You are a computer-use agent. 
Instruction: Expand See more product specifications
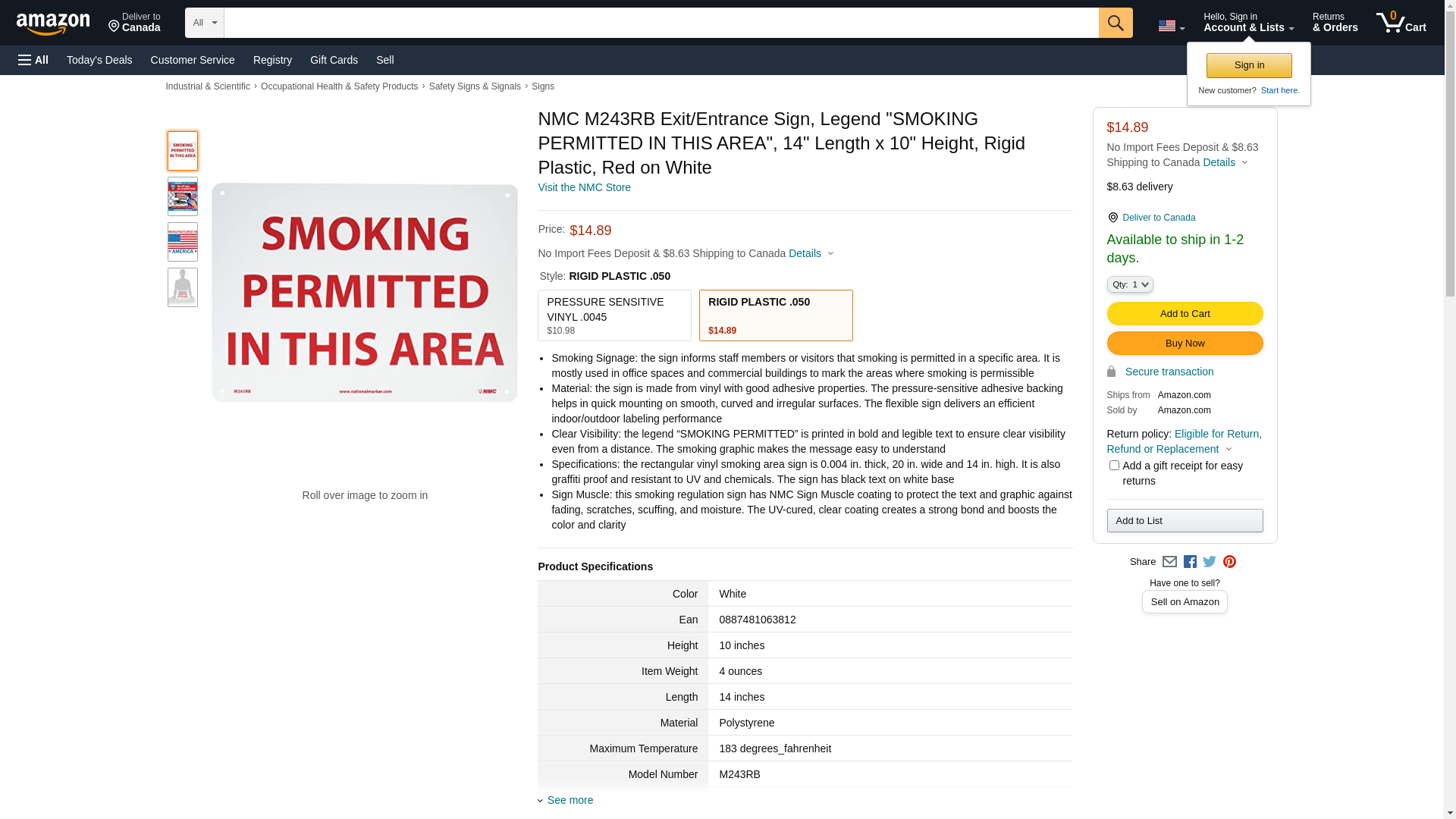[x=570, y=800]
